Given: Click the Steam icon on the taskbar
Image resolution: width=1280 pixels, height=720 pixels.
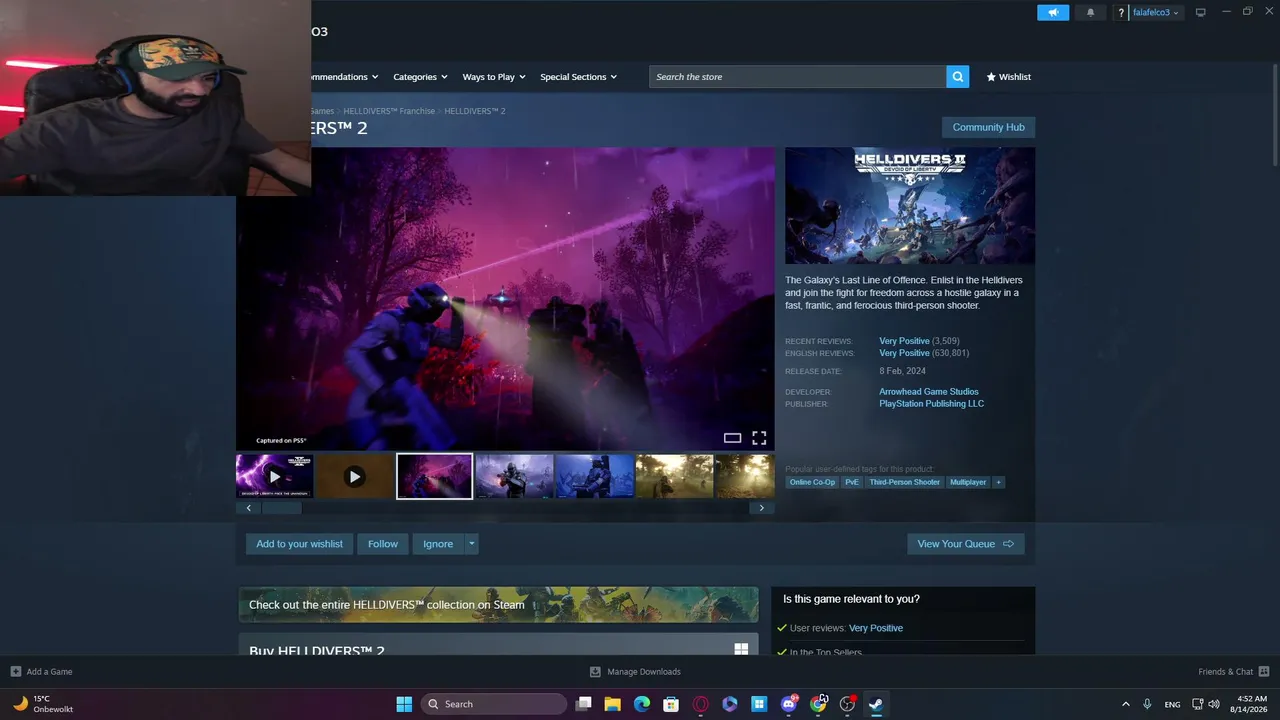Looking at the screenshot, I should click(876, 704).
